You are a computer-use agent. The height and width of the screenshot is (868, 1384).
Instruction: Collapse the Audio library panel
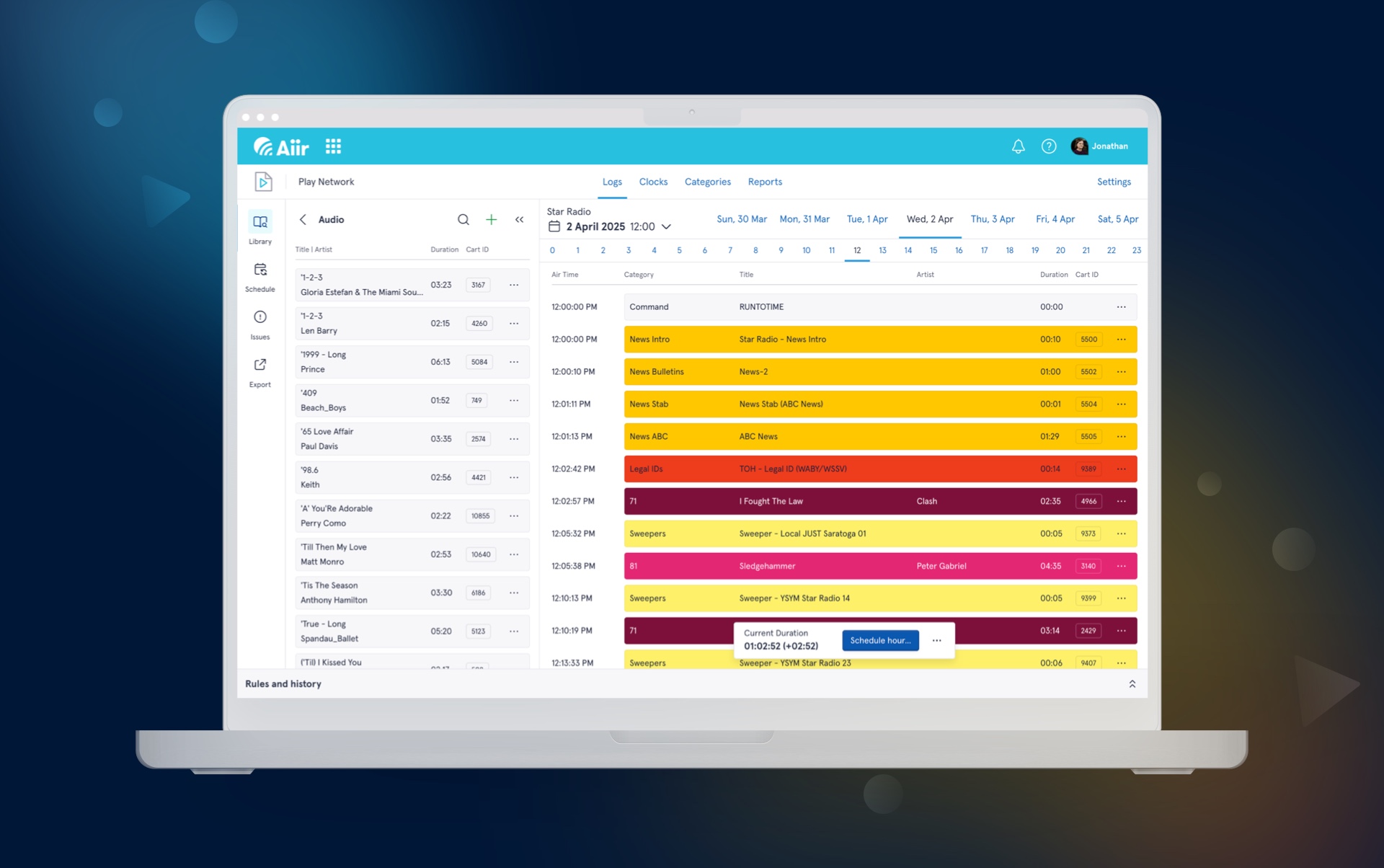pos(519,219)
